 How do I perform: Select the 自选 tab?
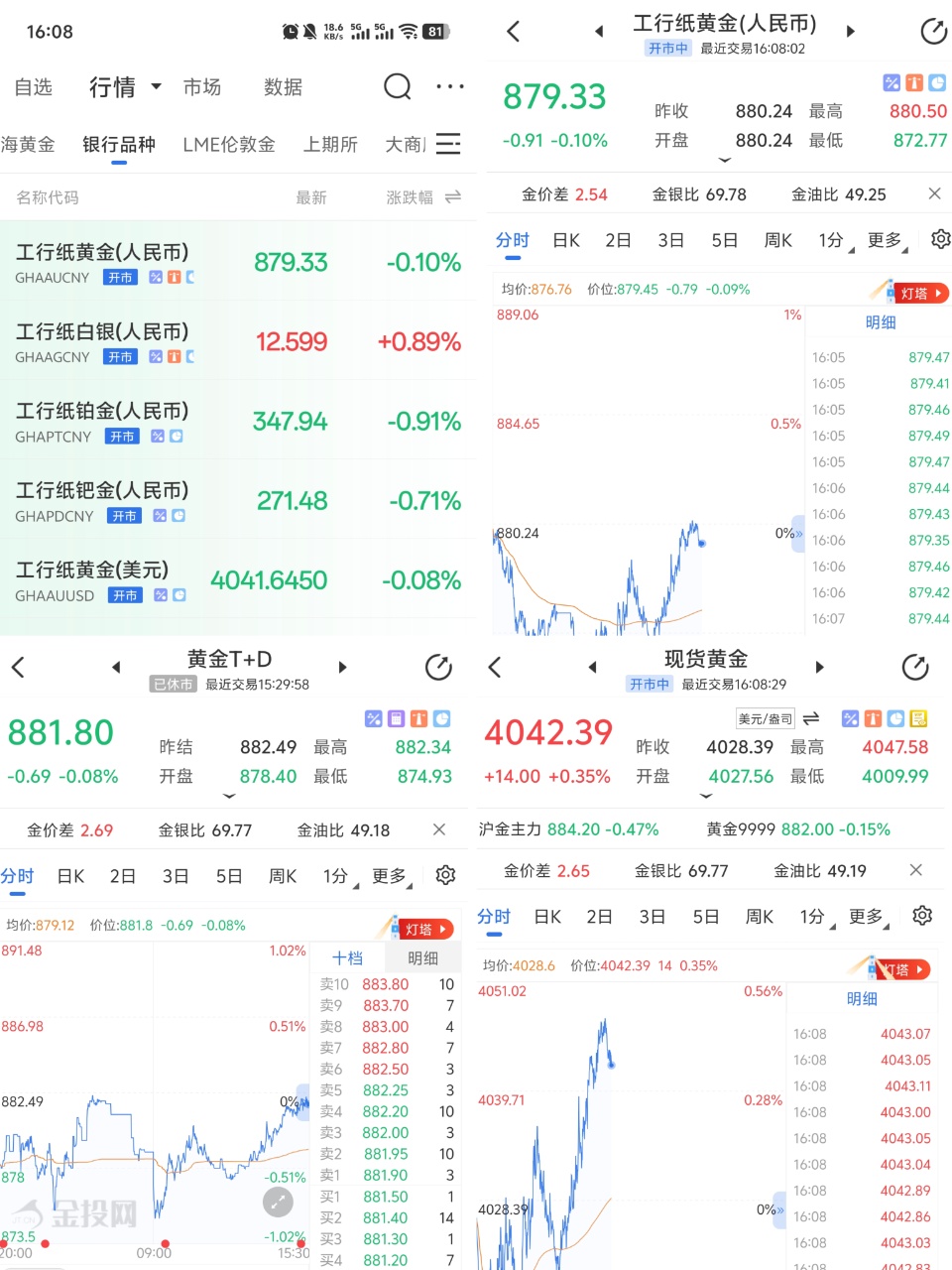[x=33, y=87]
